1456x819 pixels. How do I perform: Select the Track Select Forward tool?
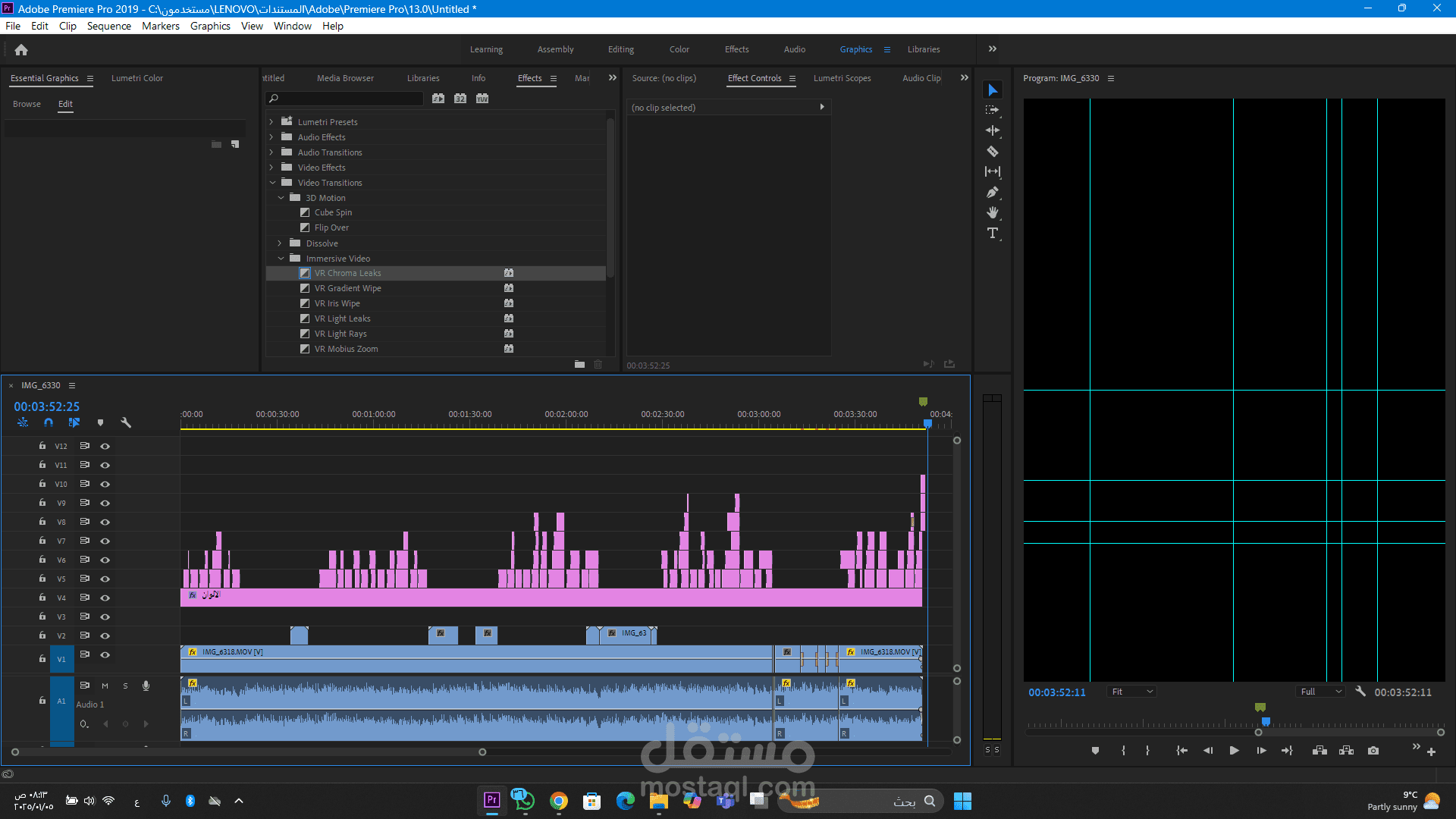click(x=993, y=110)
